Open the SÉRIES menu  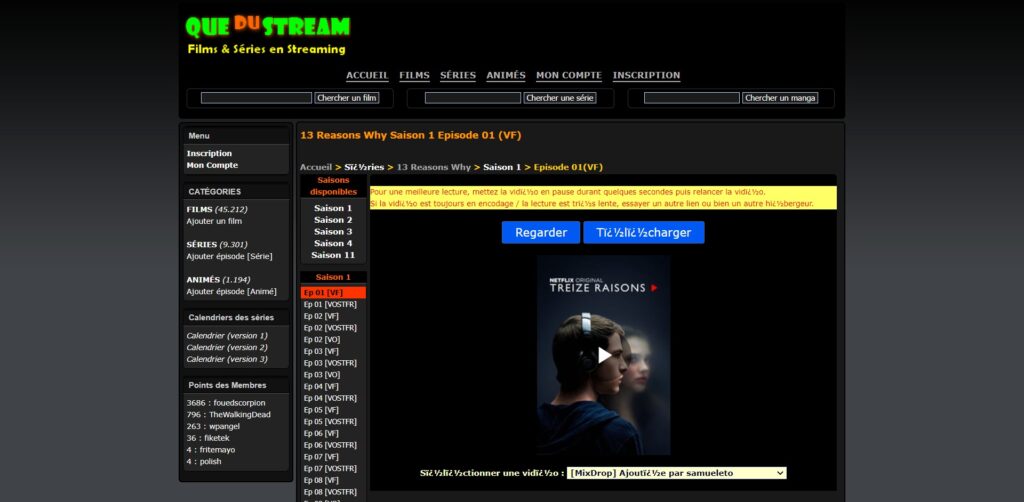click(x=458, y=76)
